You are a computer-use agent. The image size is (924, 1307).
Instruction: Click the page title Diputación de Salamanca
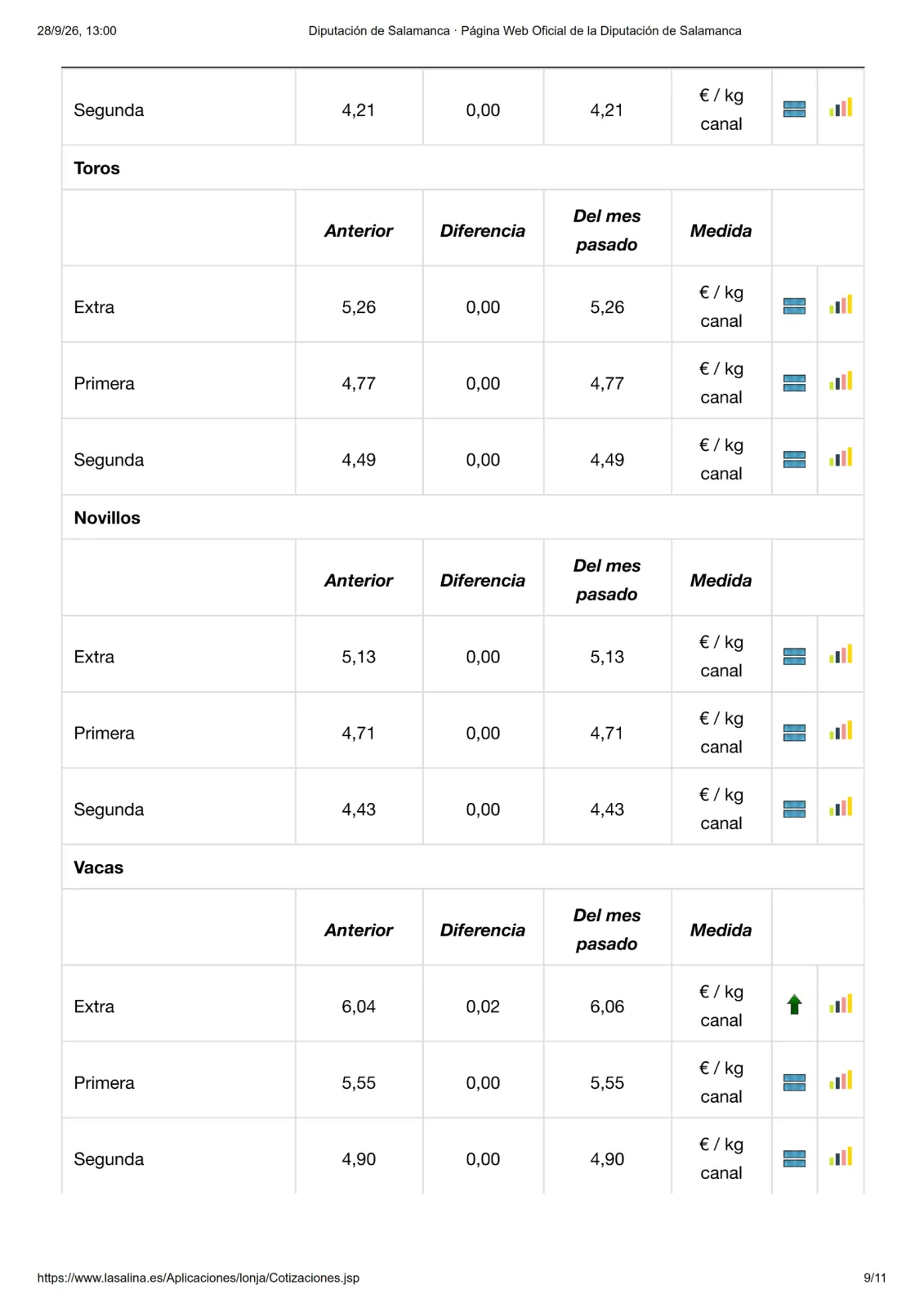[524, 31]
